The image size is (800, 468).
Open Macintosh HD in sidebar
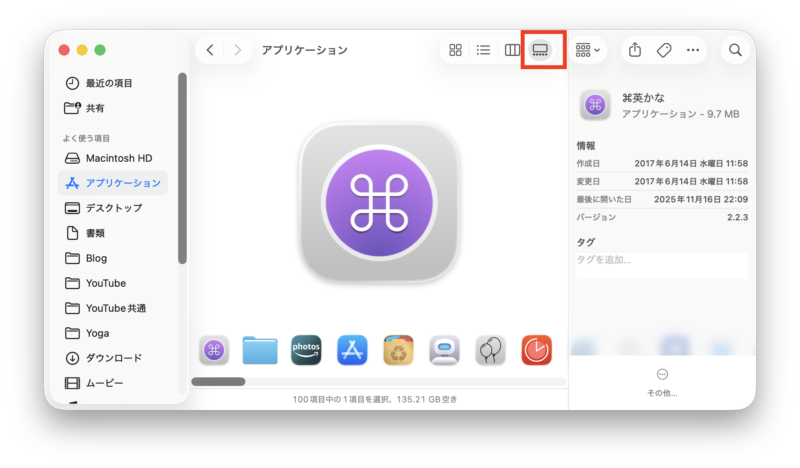coord(118,158)
